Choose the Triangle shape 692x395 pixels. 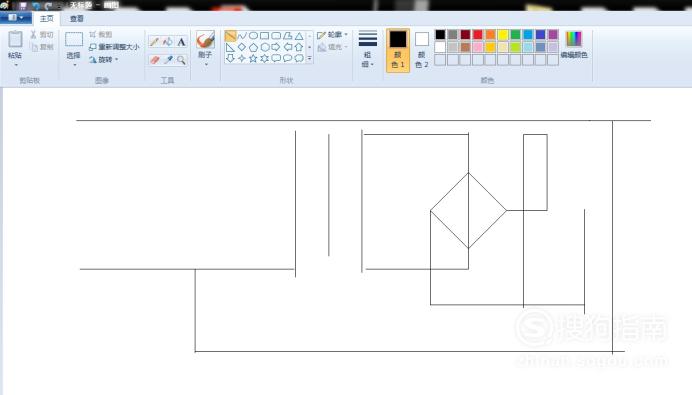point(299,36)
